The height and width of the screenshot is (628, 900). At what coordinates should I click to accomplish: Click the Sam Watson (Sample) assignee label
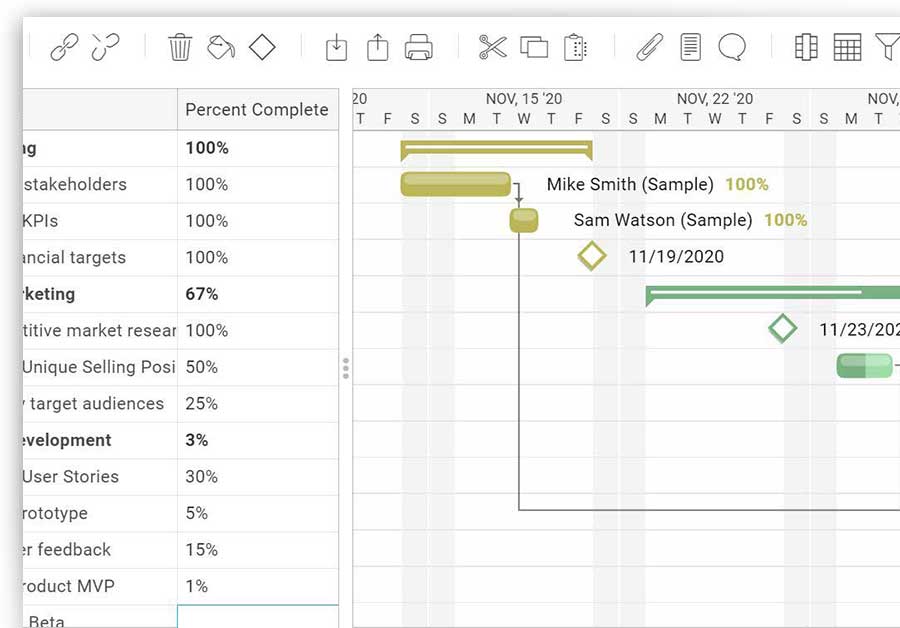[x=663, y=220]
